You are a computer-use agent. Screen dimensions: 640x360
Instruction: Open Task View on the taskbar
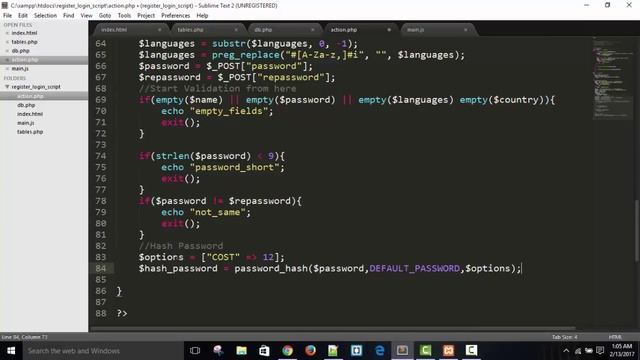coord(195,351)
